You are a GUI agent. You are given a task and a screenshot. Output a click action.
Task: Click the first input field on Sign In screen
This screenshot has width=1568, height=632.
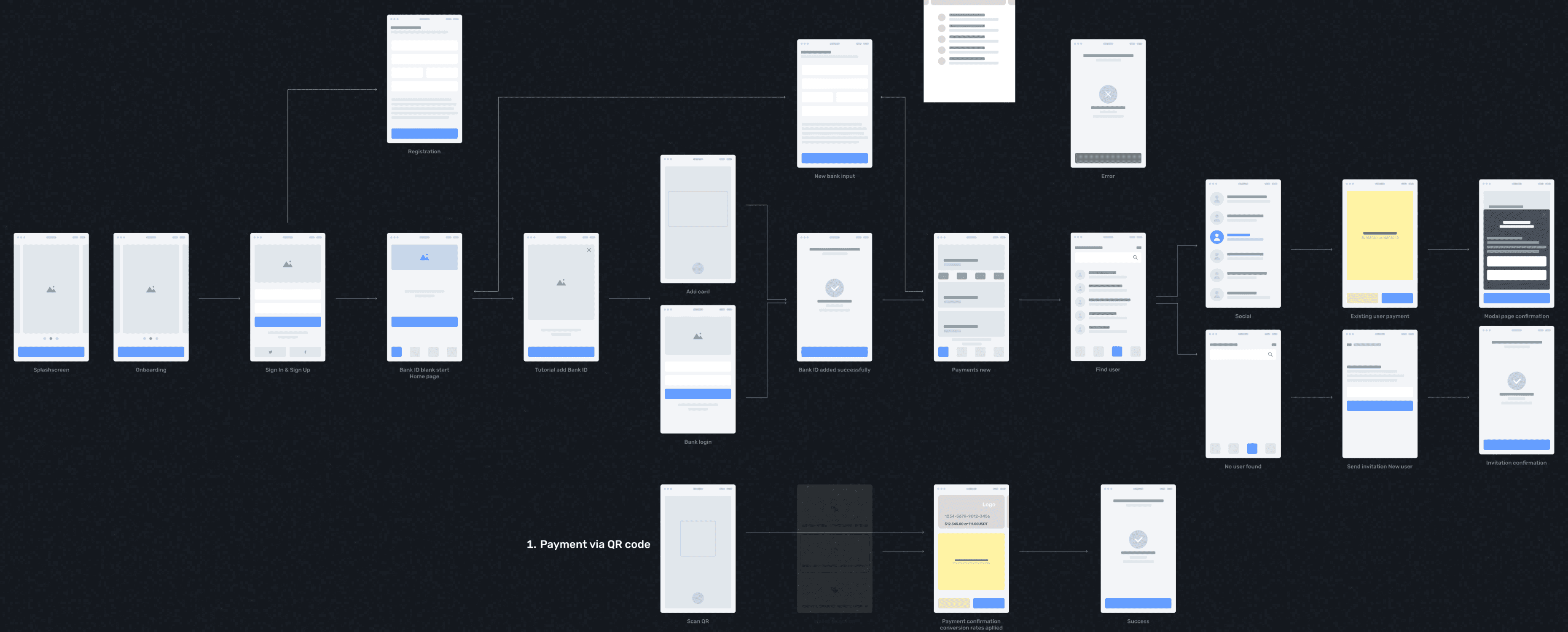pos(287,295)
